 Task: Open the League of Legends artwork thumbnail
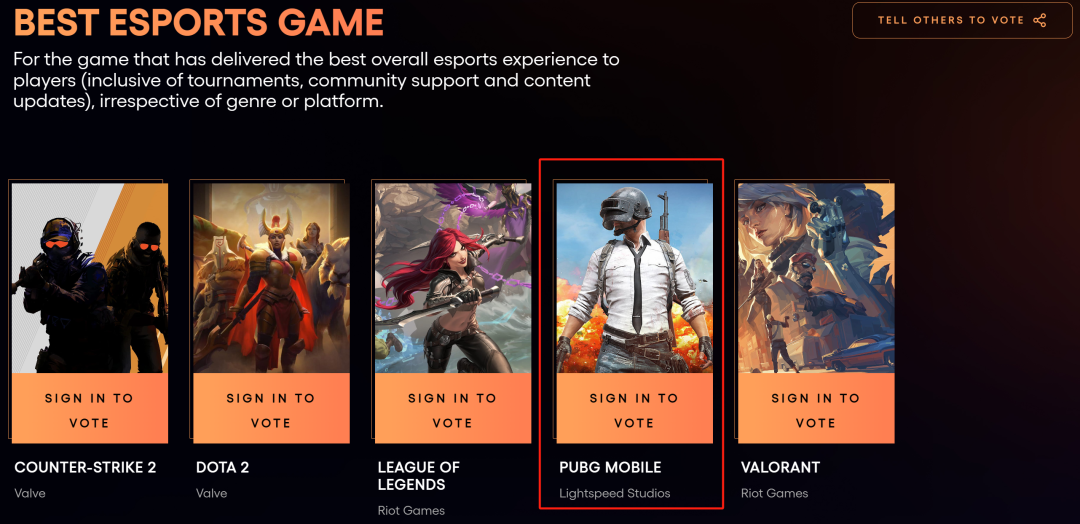[x=453, y=278]
